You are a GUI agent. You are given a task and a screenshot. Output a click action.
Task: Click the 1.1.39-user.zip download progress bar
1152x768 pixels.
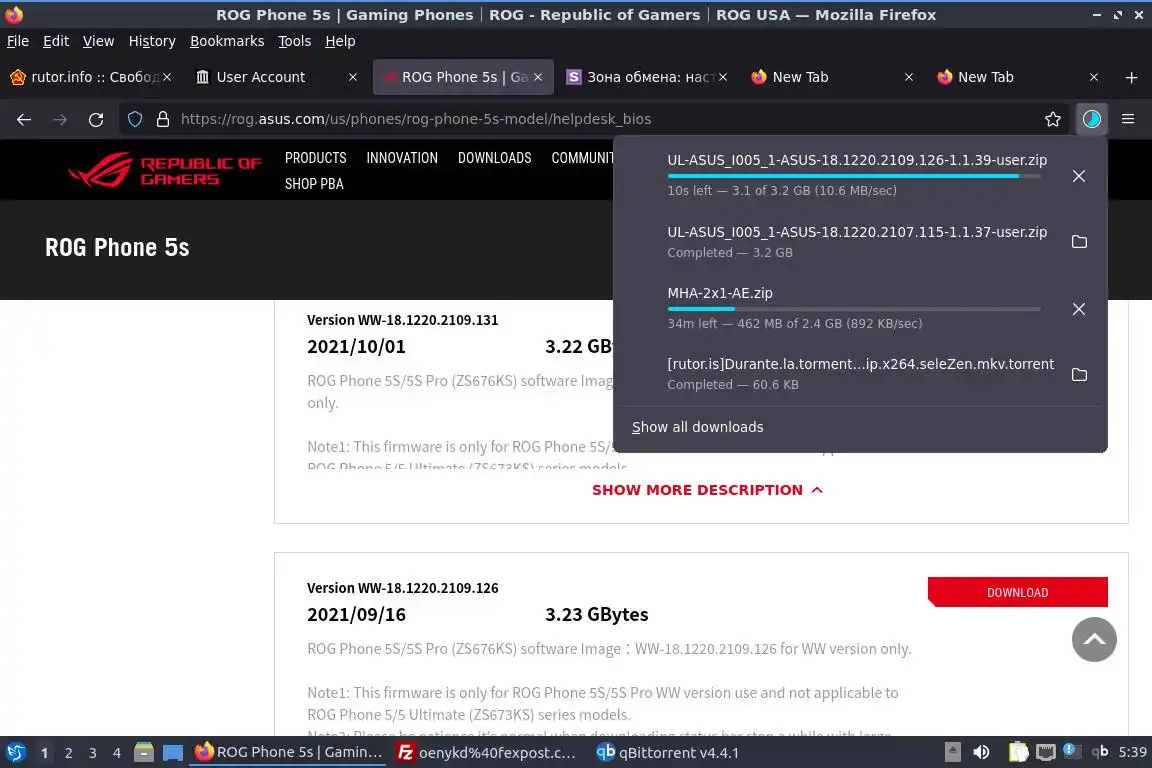(854, 176)
